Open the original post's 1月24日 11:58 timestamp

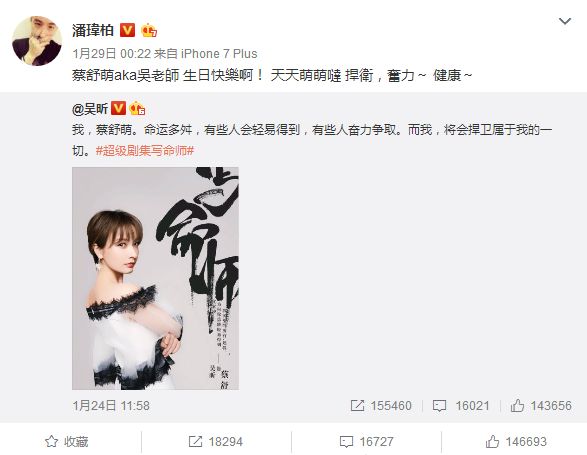coord(111,406)
